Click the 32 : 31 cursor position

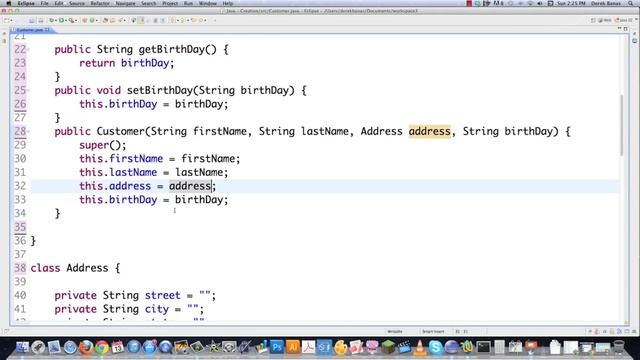click(x=462, y=331)
